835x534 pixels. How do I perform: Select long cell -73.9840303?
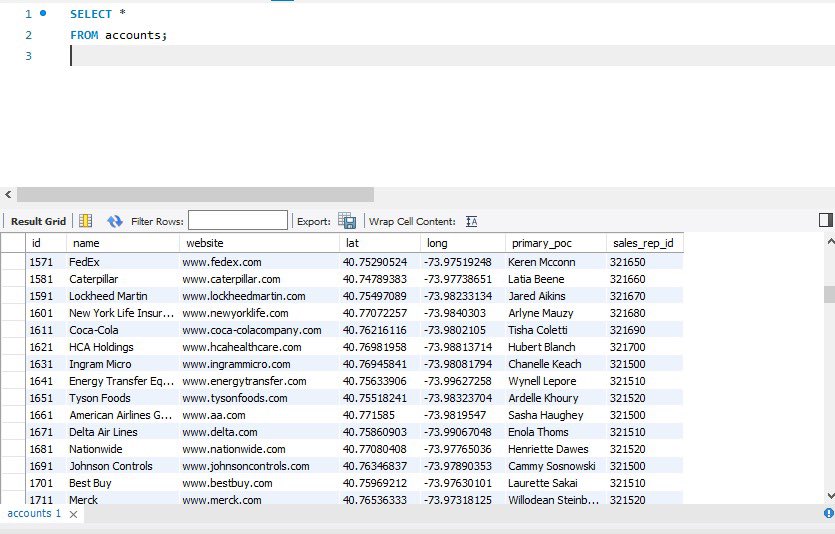click(x=463, y=313)
